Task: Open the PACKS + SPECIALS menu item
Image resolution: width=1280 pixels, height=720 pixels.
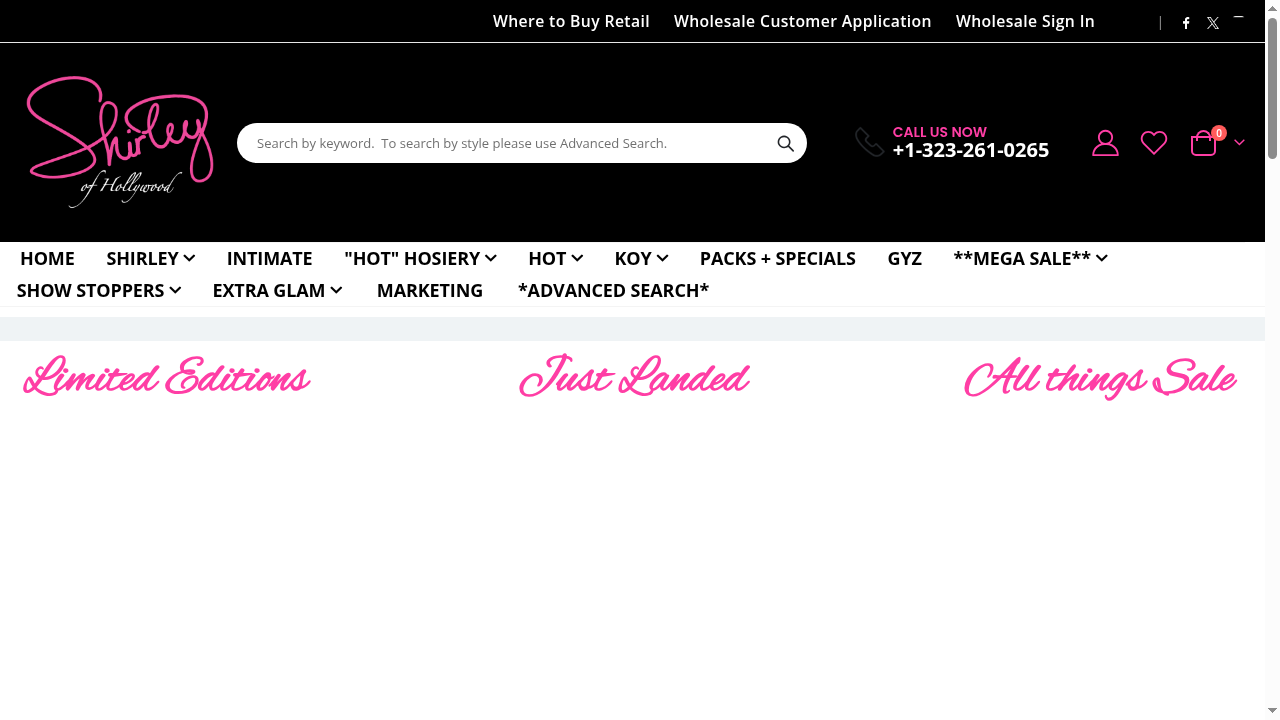Action: (777, 258)
